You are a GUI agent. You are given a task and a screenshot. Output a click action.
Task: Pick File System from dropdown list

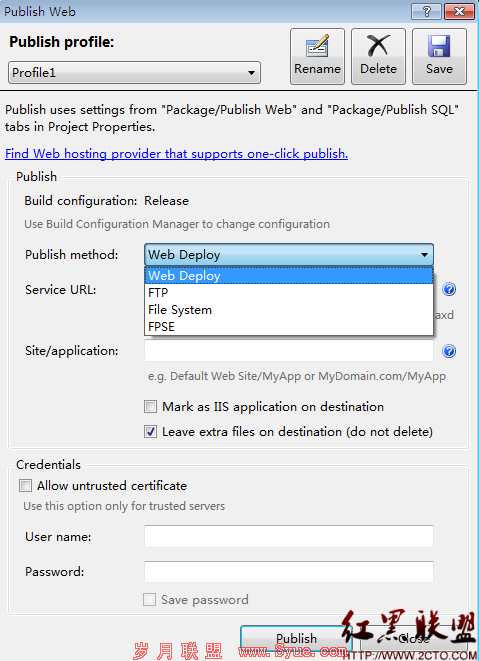click(289, 310)
